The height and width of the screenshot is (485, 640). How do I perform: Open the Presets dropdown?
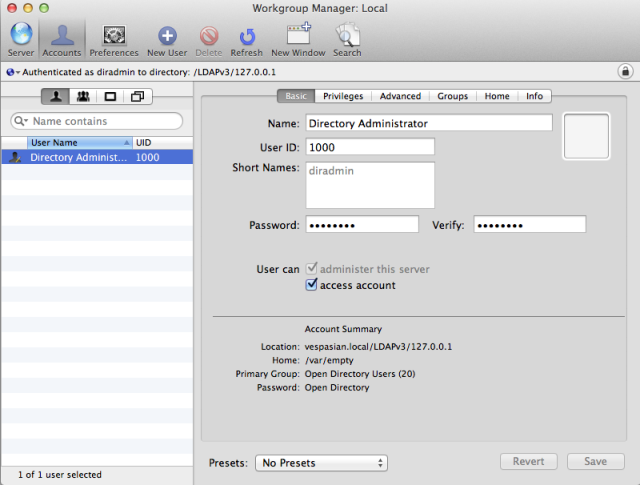(x=321, y=463)
